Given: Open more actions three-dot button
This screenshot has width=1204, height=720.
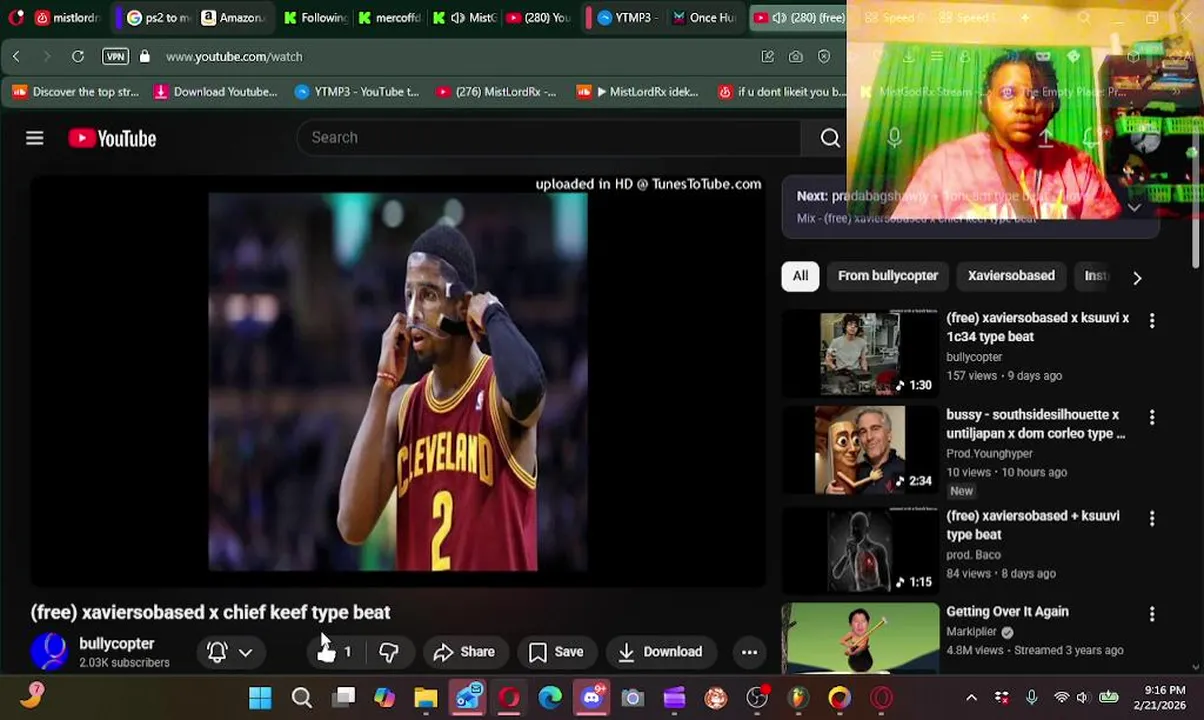Looking at the screenshot, I should coord(749,652).
